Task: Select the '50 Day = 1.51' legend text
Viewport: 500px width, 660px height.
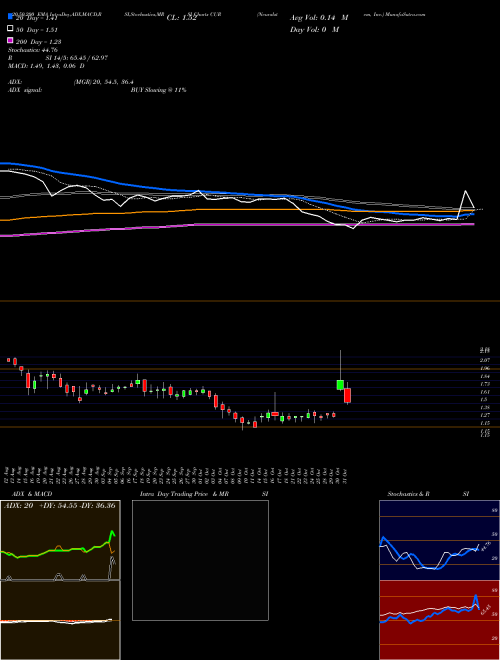Action: click(x=36, y=30)
